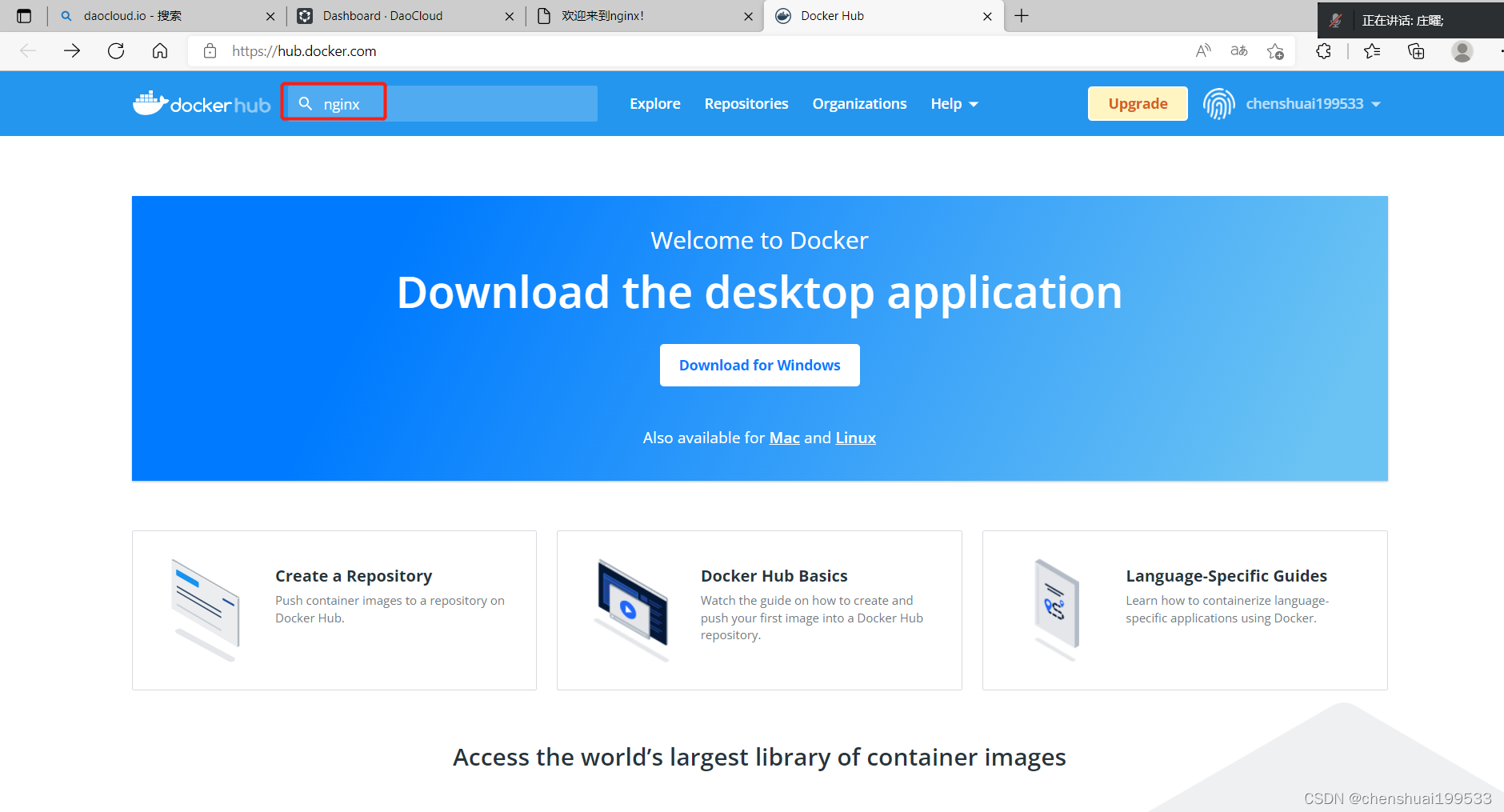Open a new browser tab with plus
The image size is (1504, 812).
coord(1022,16)
